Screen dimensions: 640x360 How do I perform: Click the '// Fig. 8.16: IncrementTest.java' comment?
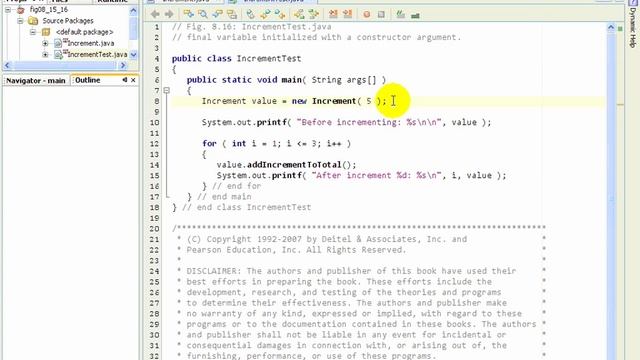[251, 27]
